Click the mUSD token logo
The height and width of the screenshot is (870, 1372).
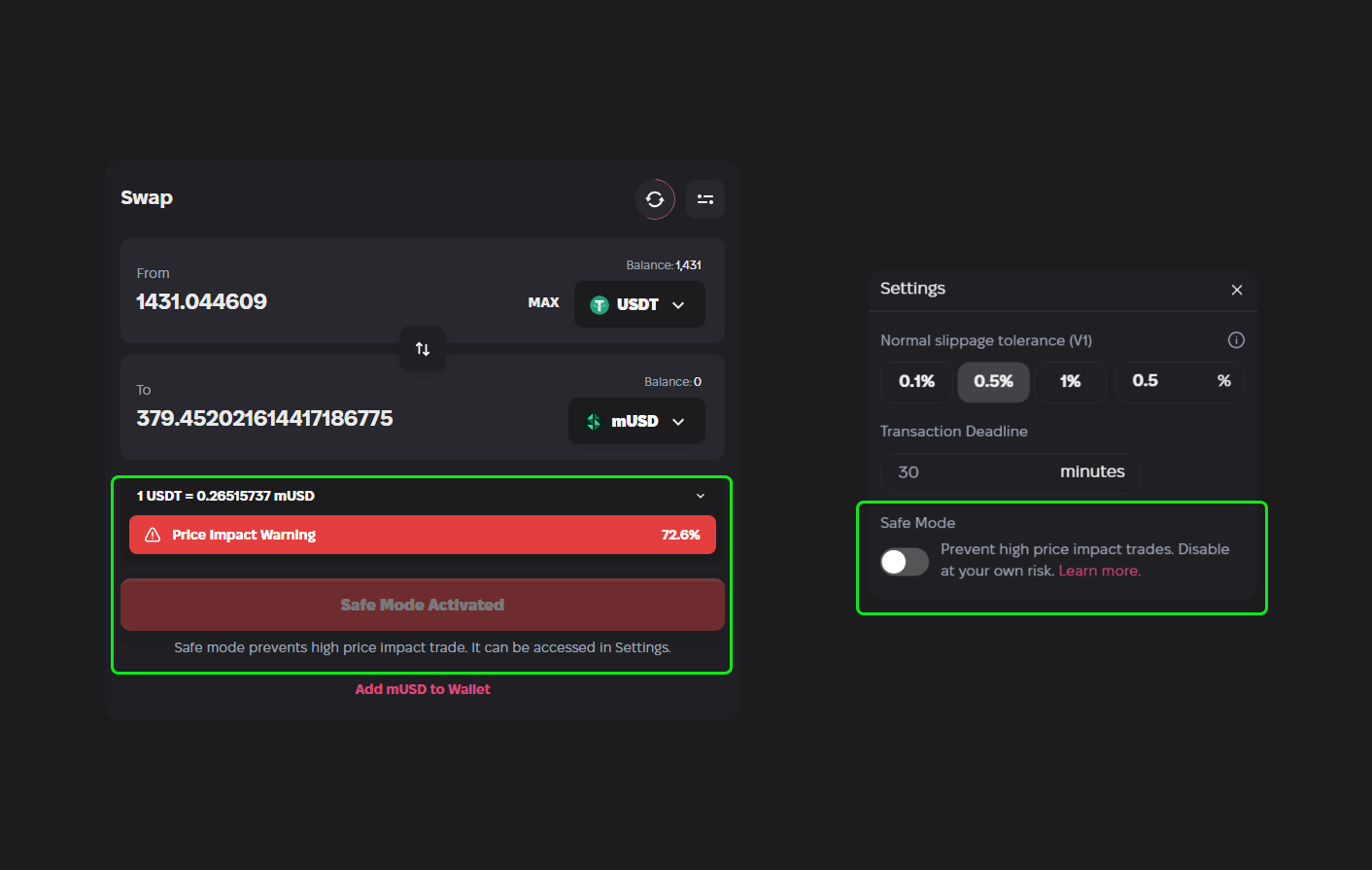[594, 422]
